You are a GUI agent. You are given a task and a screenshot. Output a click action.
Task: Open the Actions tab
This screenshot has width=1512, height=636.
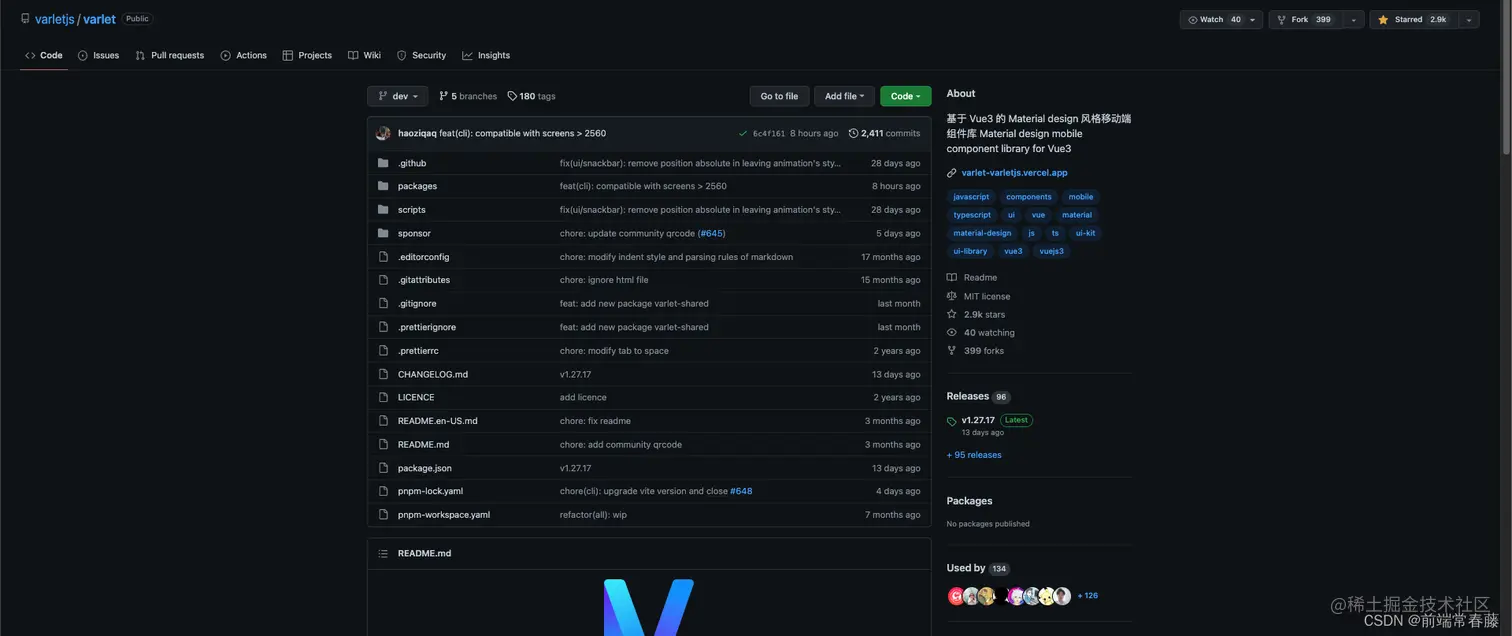243,56
